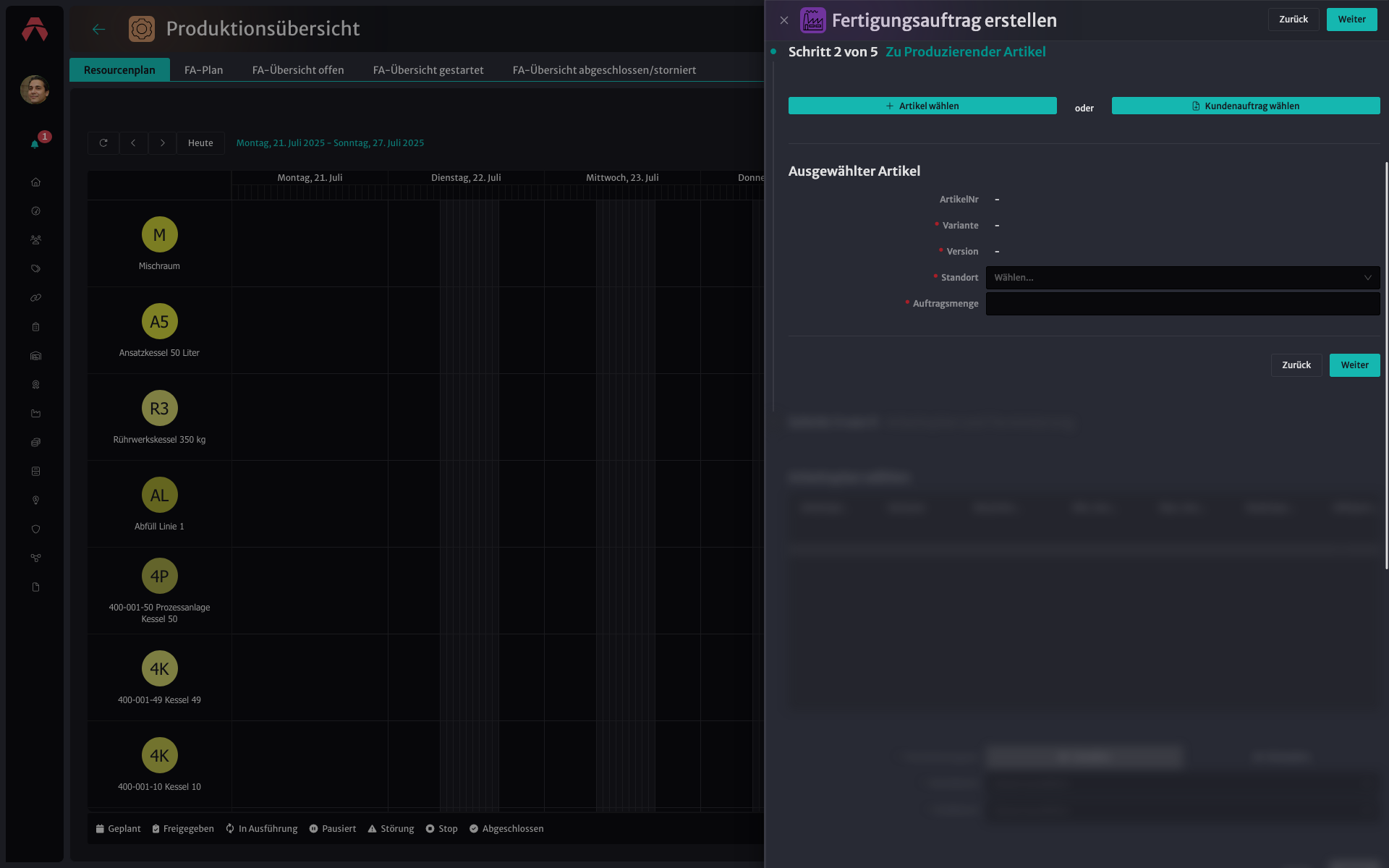Click Artikel wählen button
Screen dimensions: 1389x868
(922, 106)
